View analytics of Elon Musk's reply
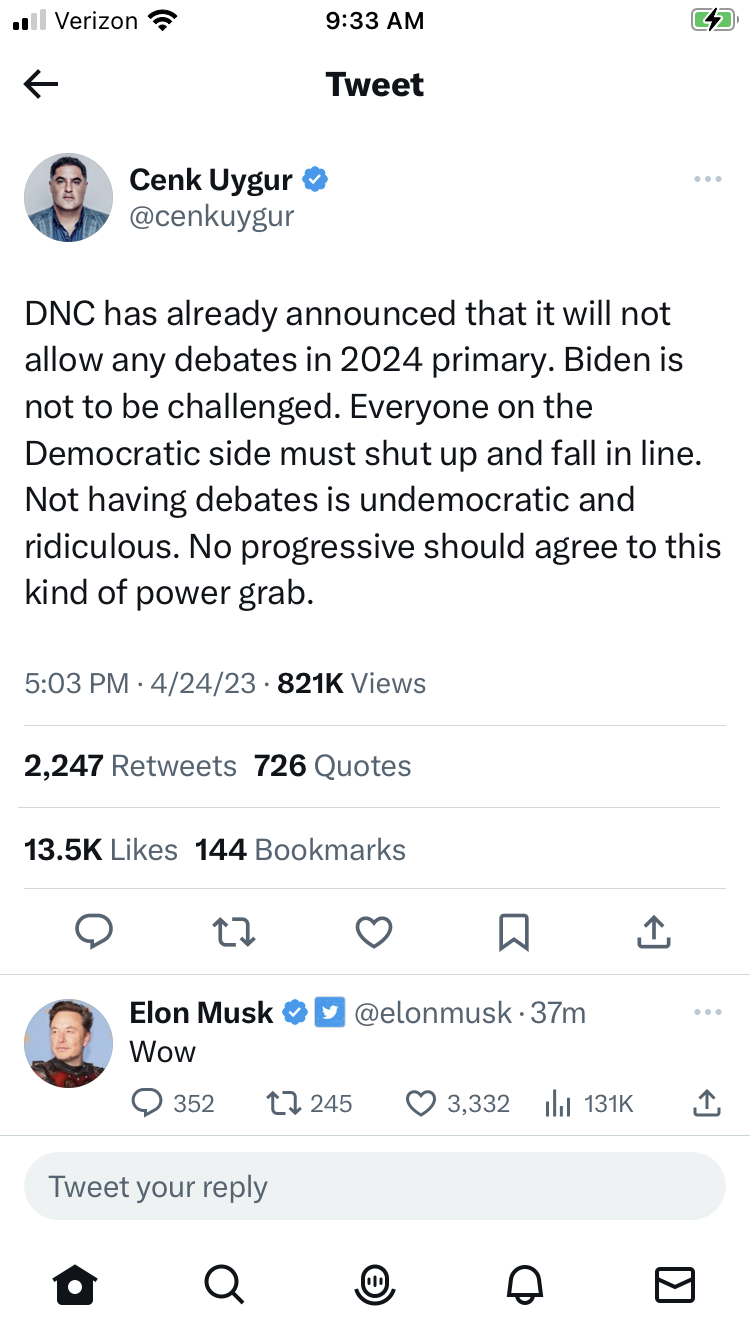 tap(556, 1103)
